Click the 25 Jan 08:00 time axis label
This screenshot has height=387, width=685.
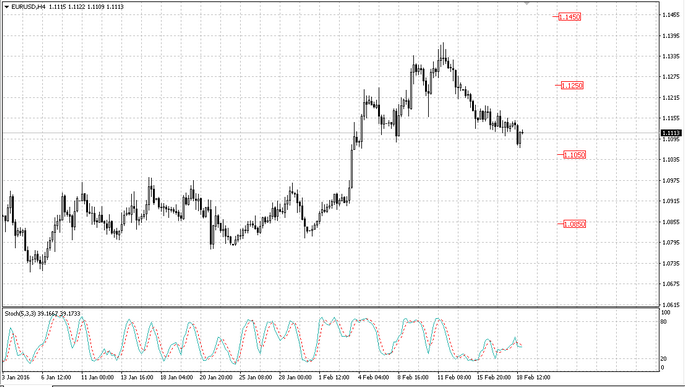[x=256, y=377]
